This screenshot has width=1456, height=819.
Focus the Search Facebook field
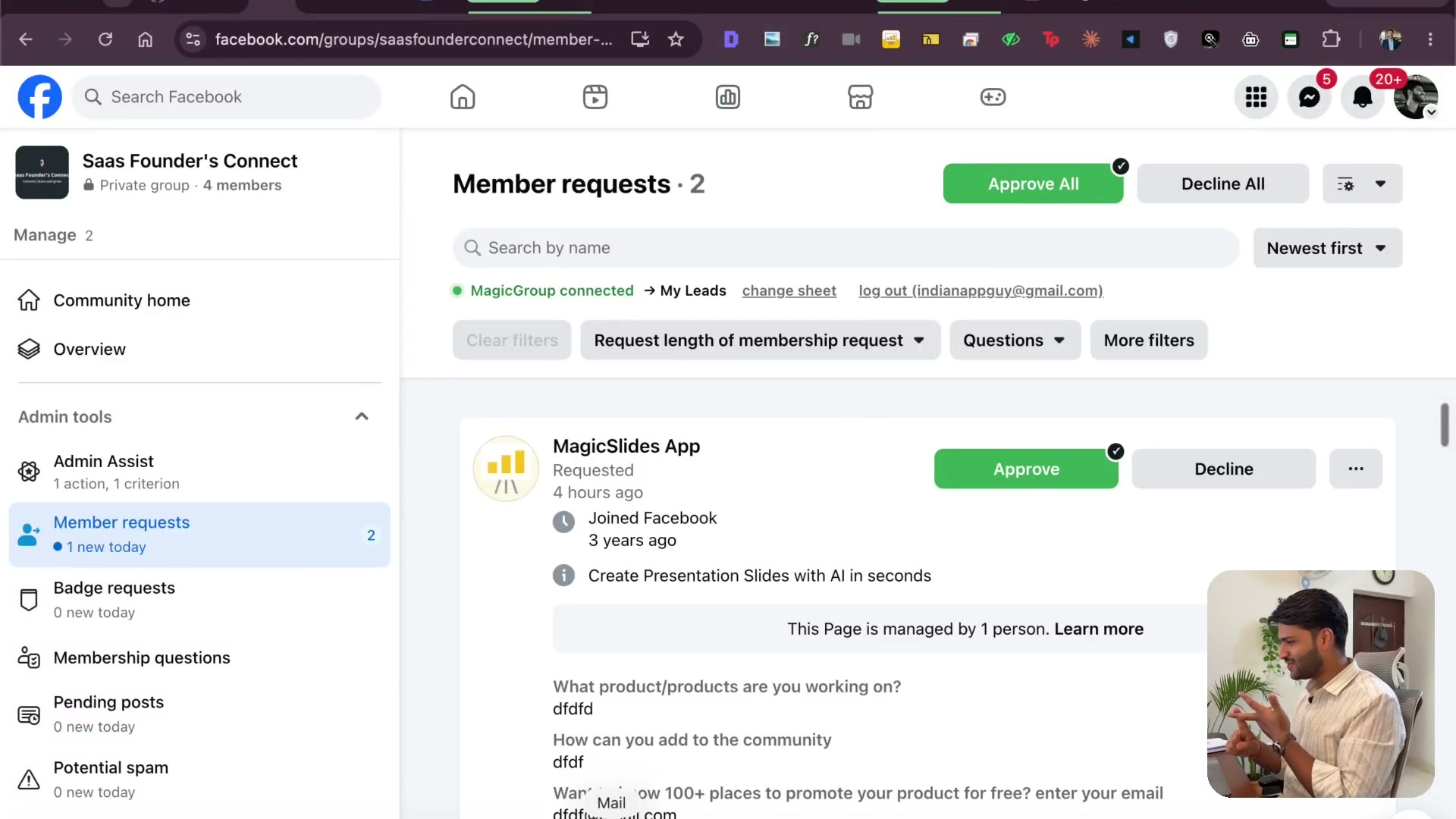(227, 97)
